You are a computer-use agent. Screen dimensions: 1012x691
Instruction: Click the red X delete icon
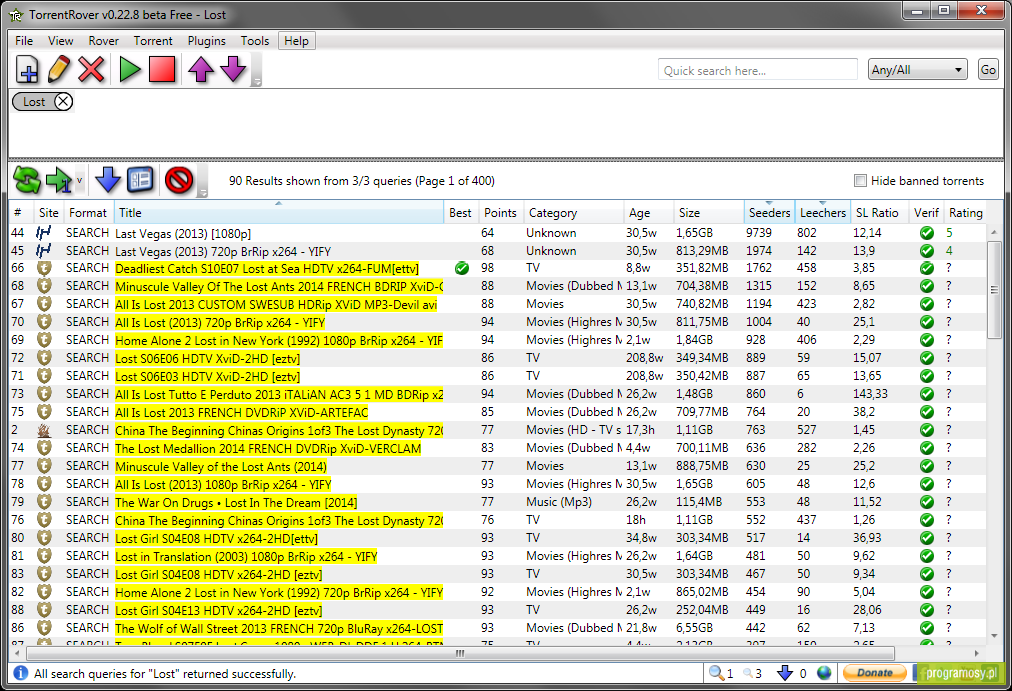91,69
